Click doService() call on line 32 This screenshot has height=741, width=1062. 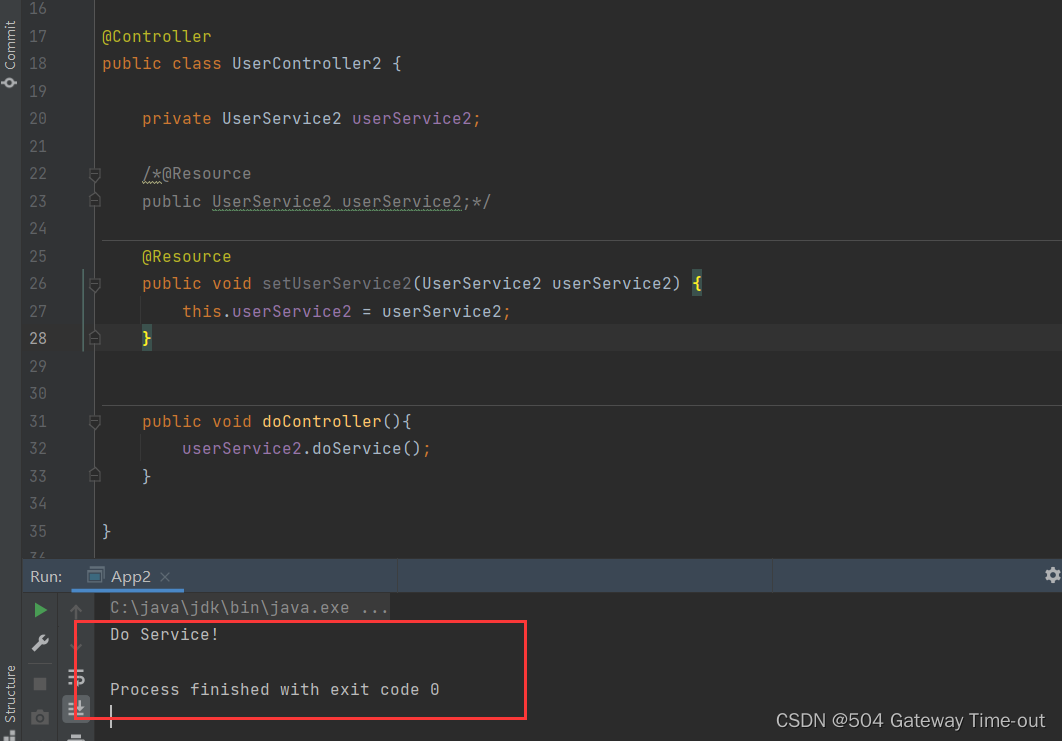point(366,449)
